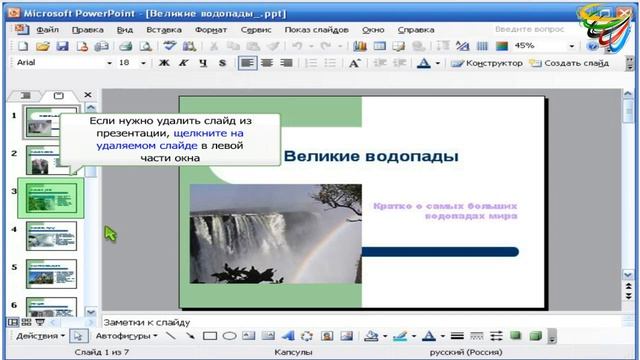Switch to the Outline tab in left pane
640x360 pixels.
[x=25, y=96]
